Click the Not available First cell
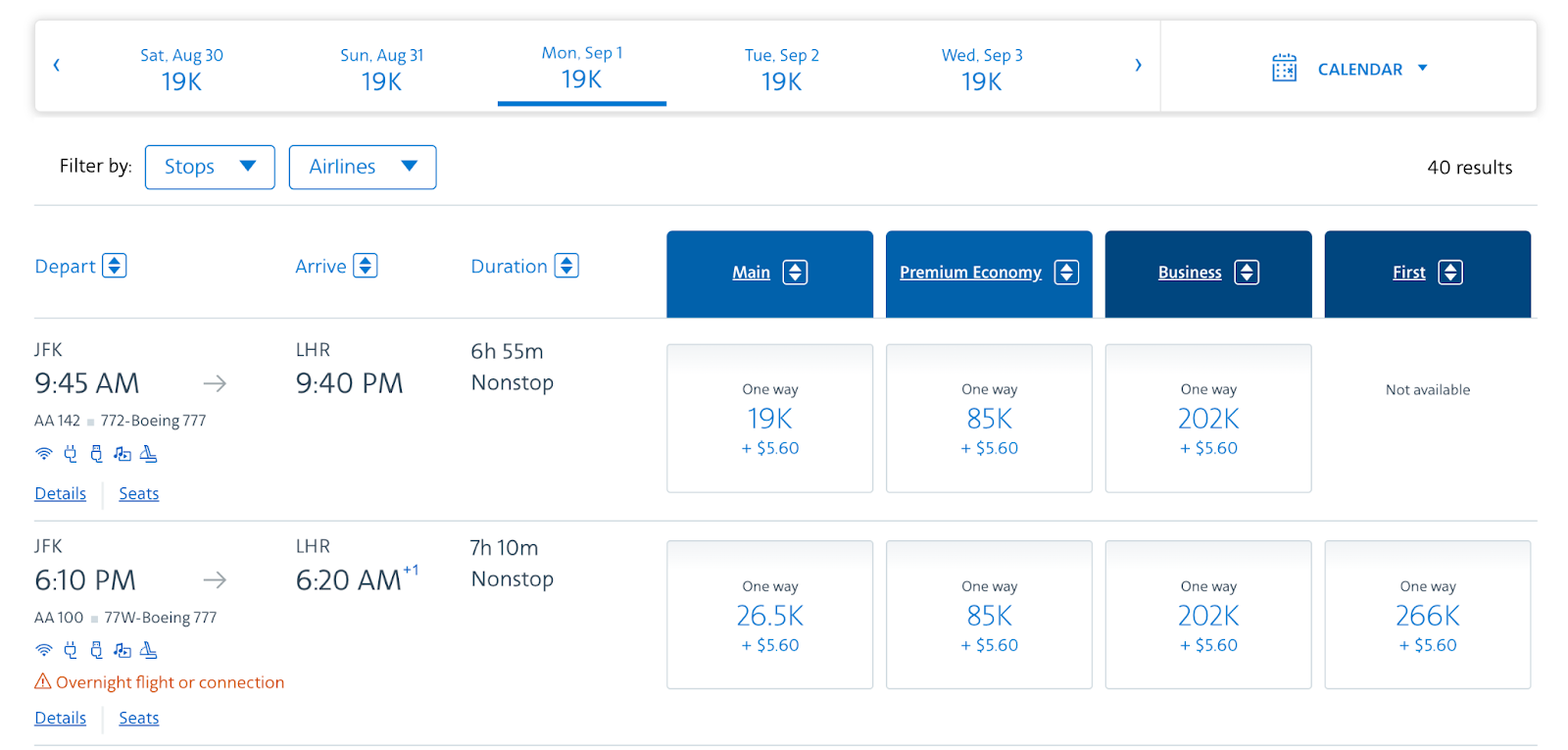The width and height of the screenshot is (1568, 750). pos(1428,390)
